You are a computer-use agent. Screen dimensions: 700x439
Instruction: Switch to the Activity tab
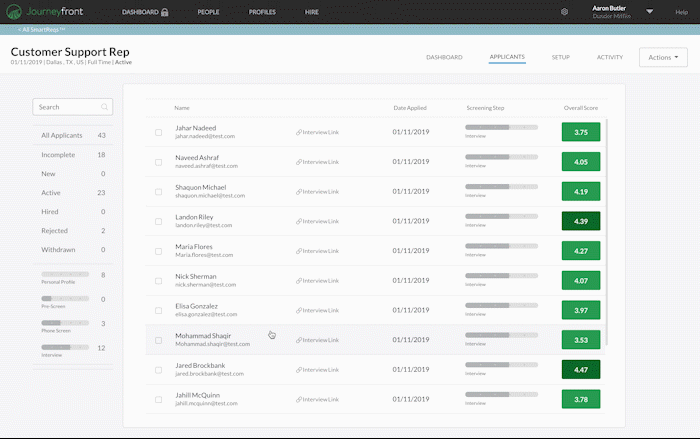(x=610, y=57)
